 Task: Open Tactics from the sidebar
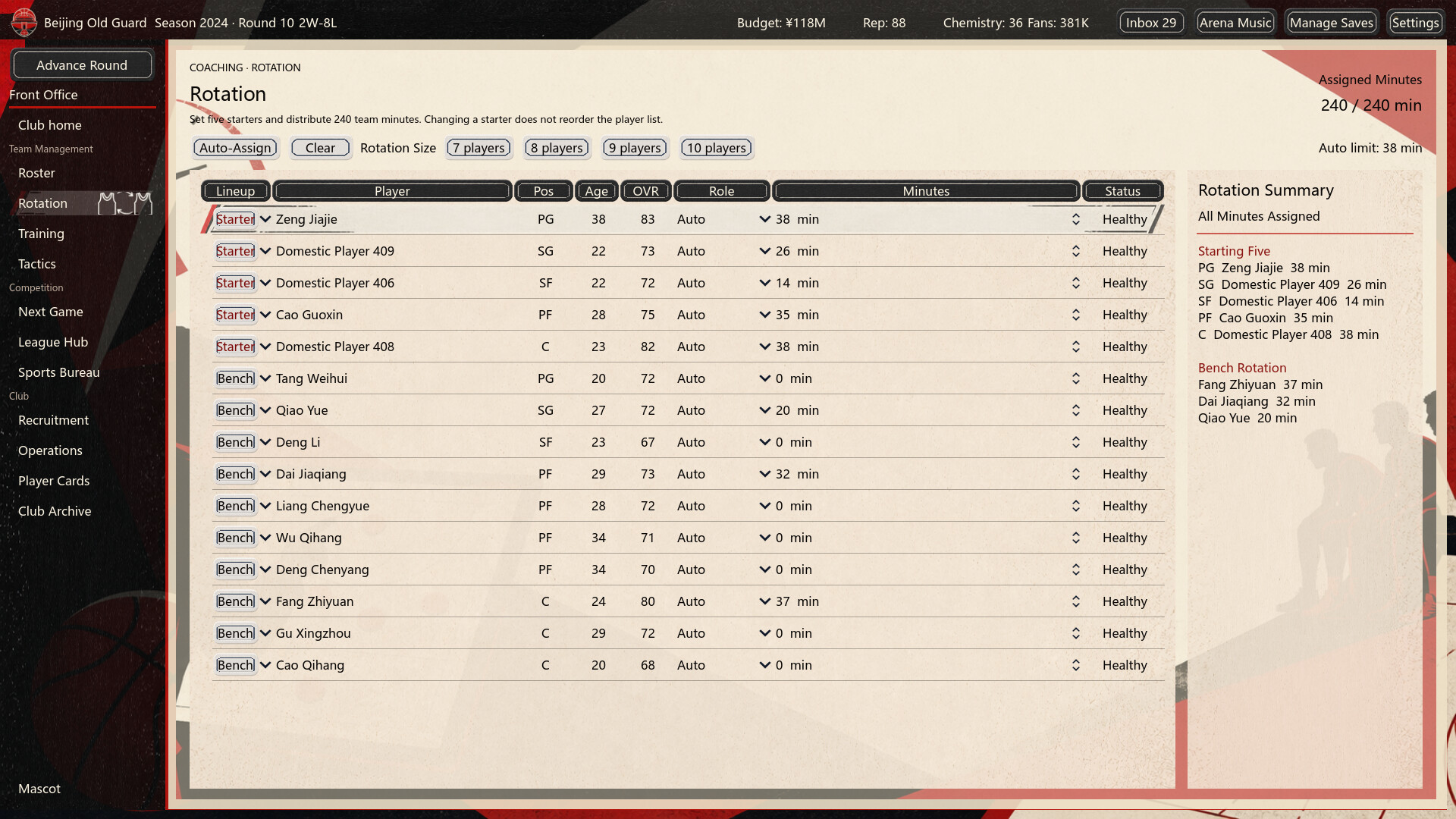(x=37, y=264)
